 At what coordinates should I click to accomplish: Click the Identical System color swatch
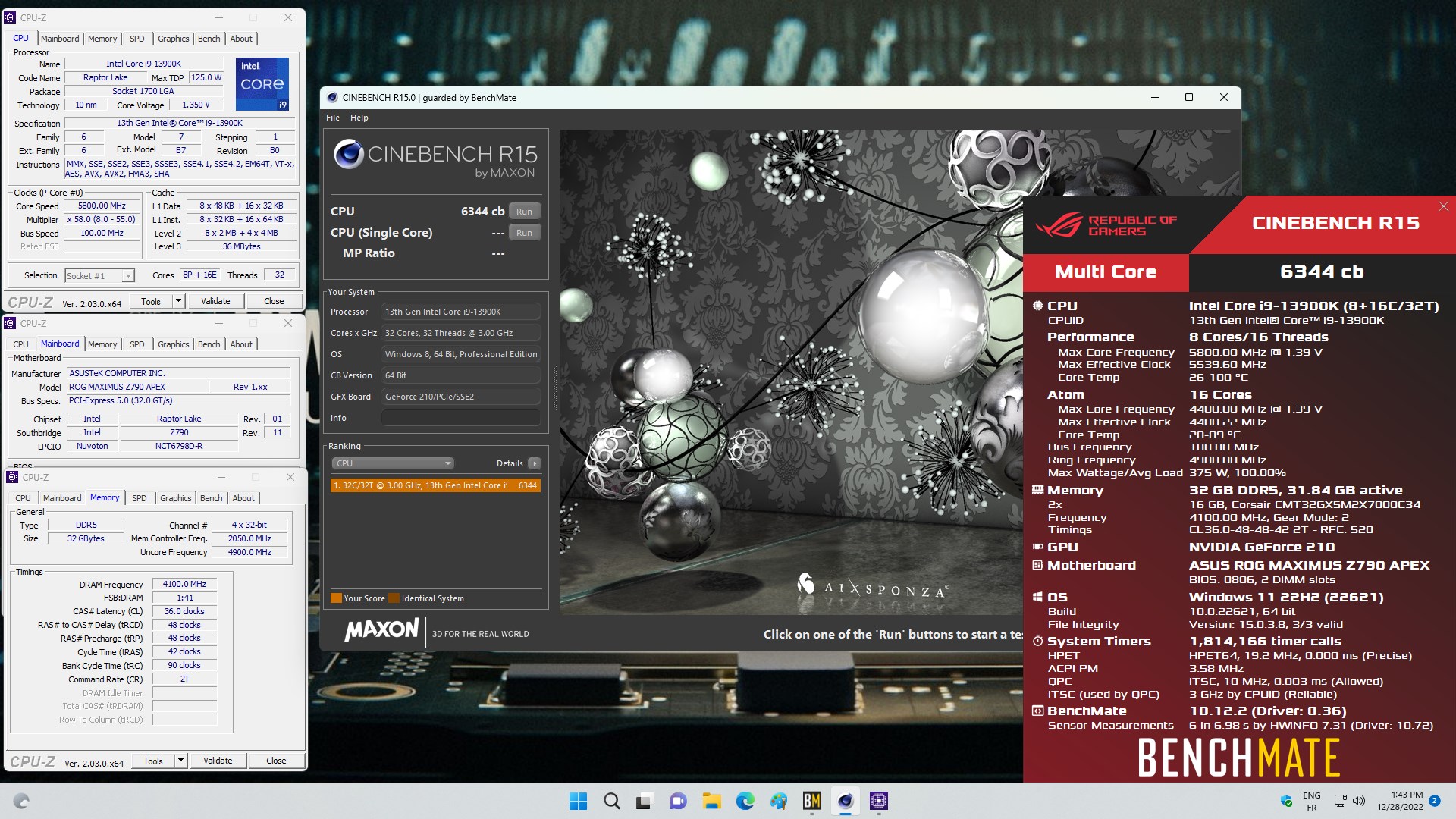[394, 598]
